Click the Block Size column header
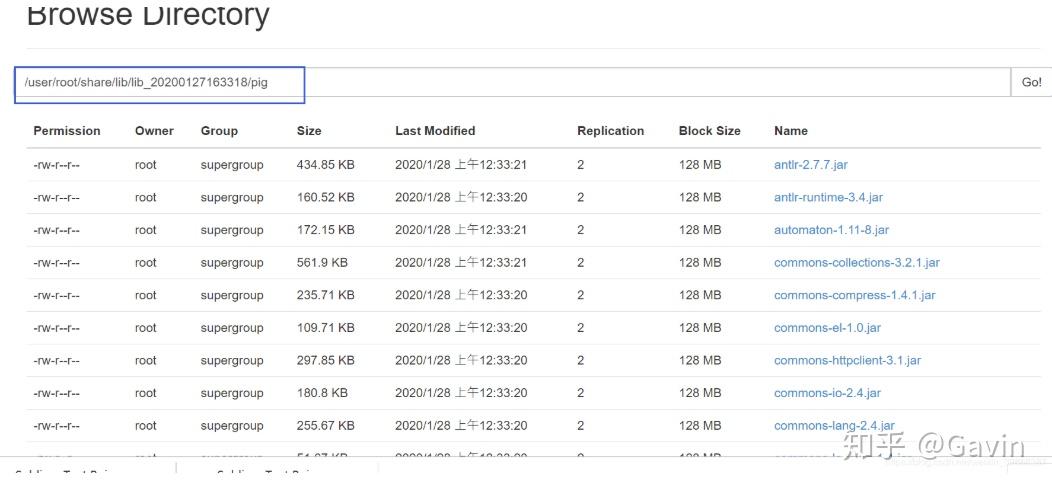The image size is (1052, 489). click(709, 131)
